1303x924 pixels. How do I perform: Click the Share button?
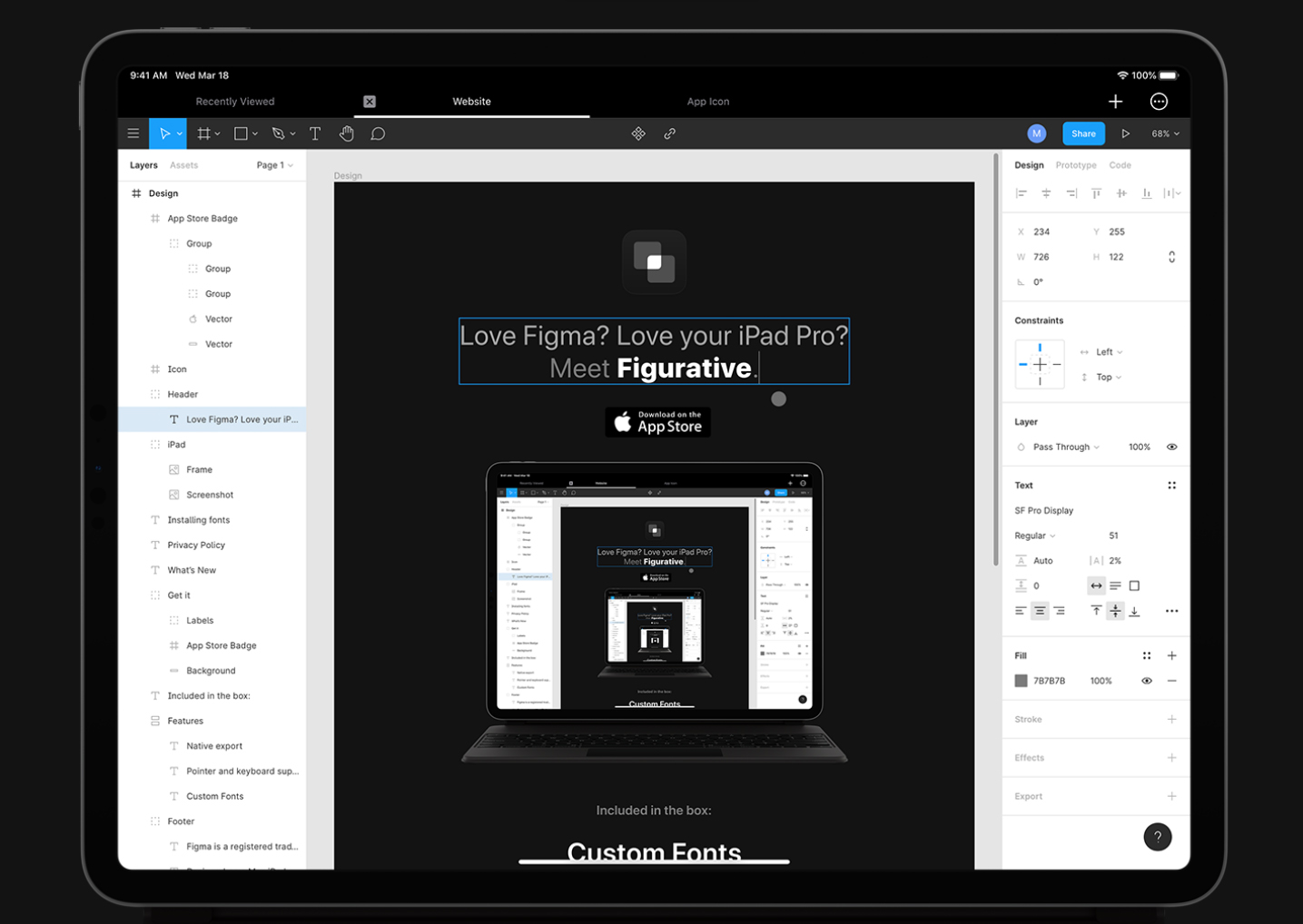(1083, 133)
